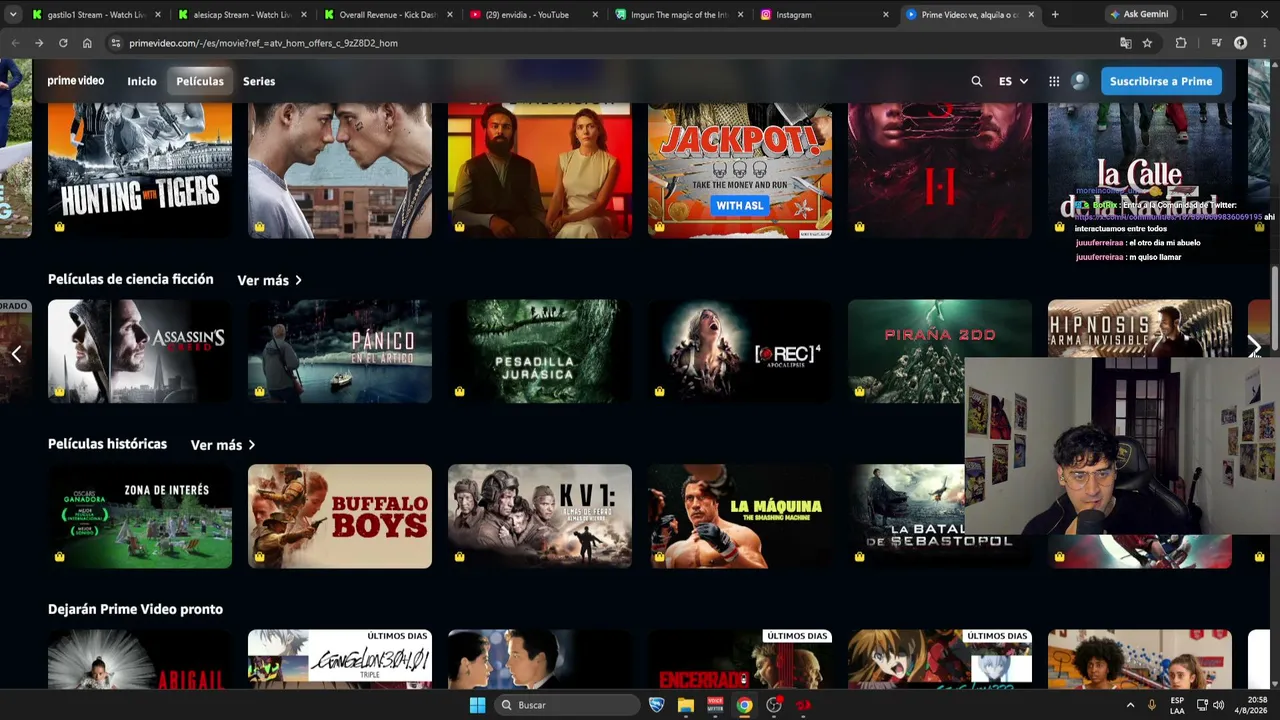Click the browser home icon
Screen dimensions: 1280x720
tap(87, 43)
